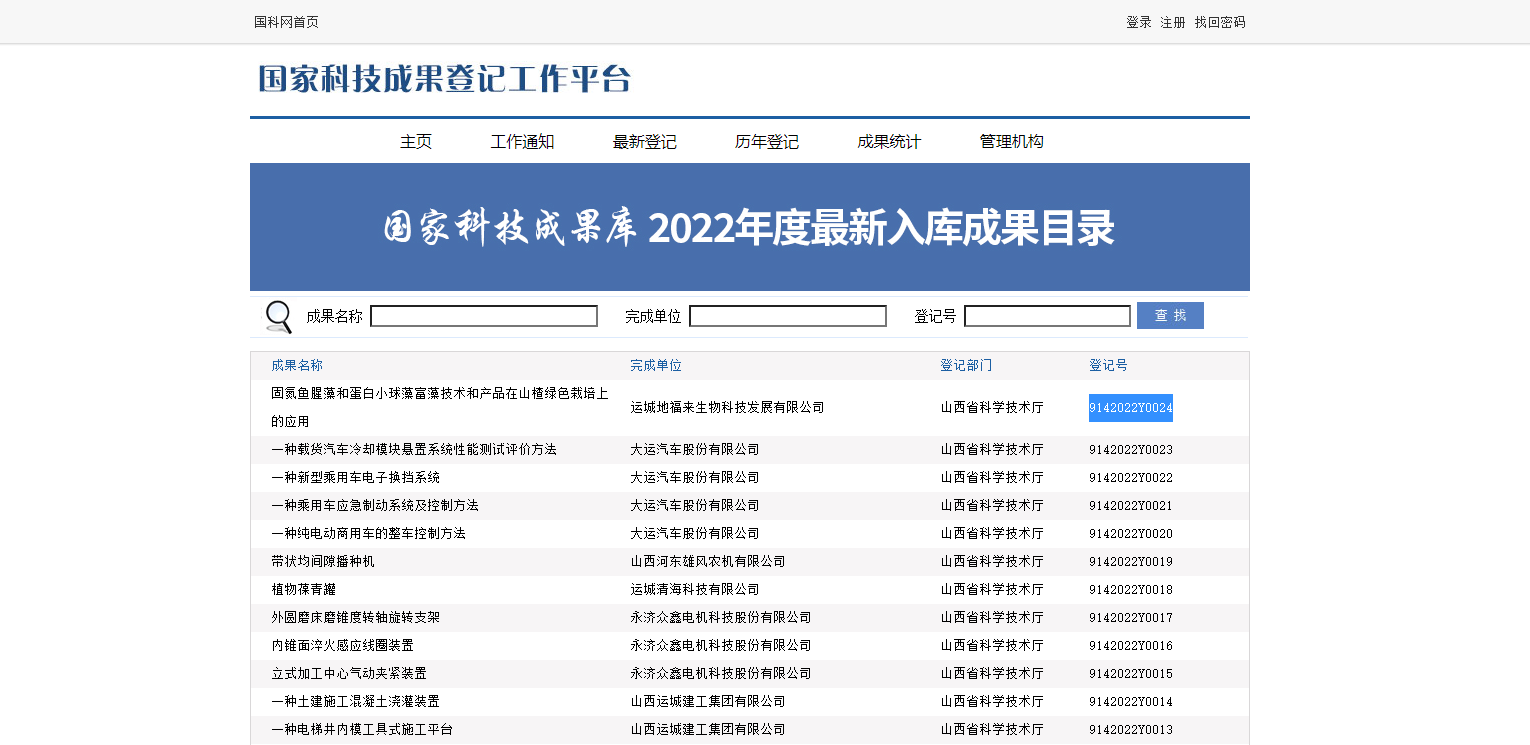
Task: Click 永济众鑫电机科技股份有限公司 in the 9142022Y0017 row
Action: 721,618
